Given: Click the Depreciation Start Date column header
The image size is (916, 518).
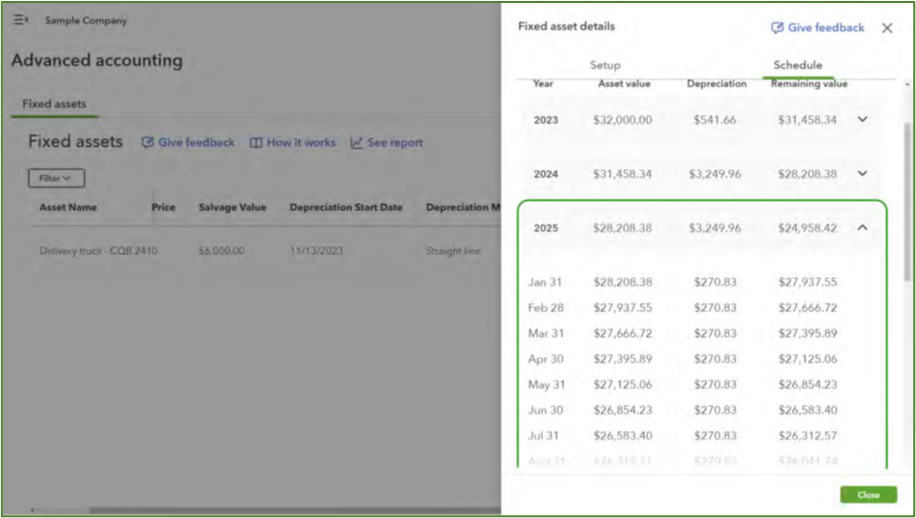Looking at the screenshot, I should coord(346,208).
